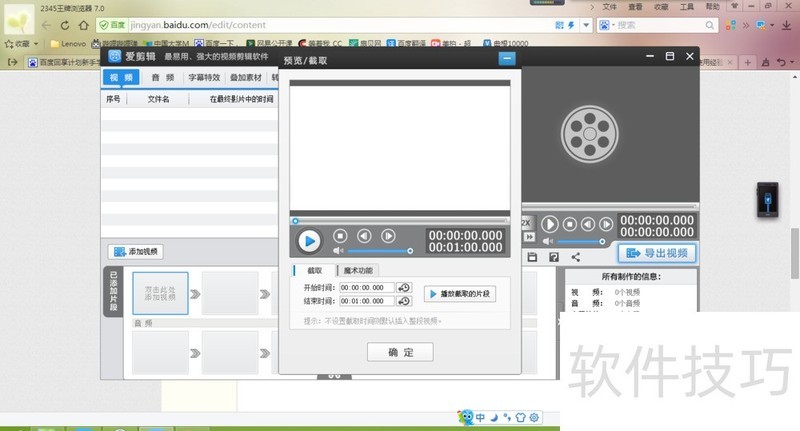800x431 pixels.
Task: Open the 音频 tab in 爱剪辑
Action: click(x=162, y=77)
